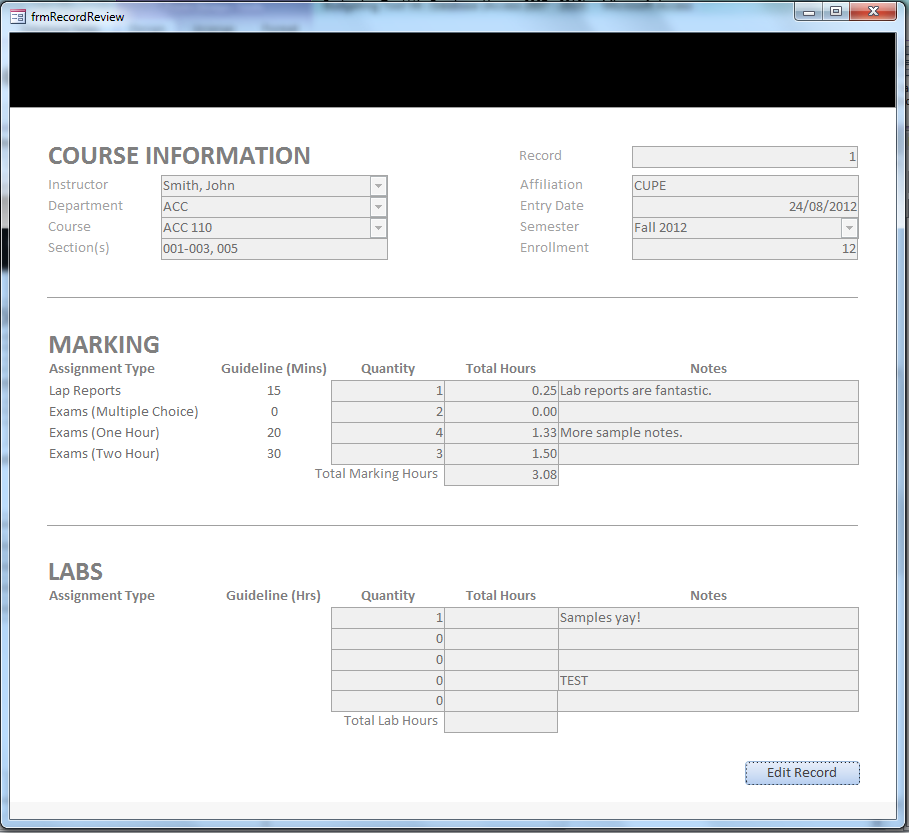The height and width of the screenshot is (833, 909).
Task: Click the note 'More sample notes.'
Action: coord(708,432)
